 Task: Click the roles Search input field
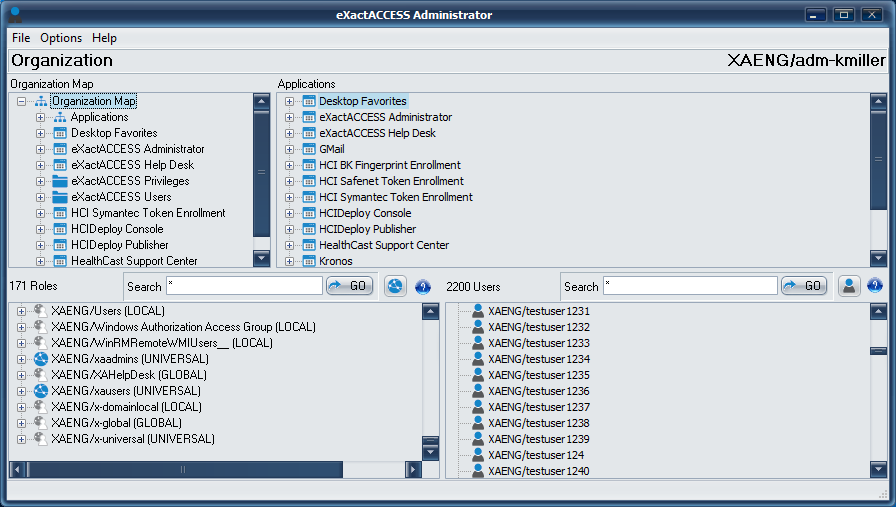tap(245, 286)
